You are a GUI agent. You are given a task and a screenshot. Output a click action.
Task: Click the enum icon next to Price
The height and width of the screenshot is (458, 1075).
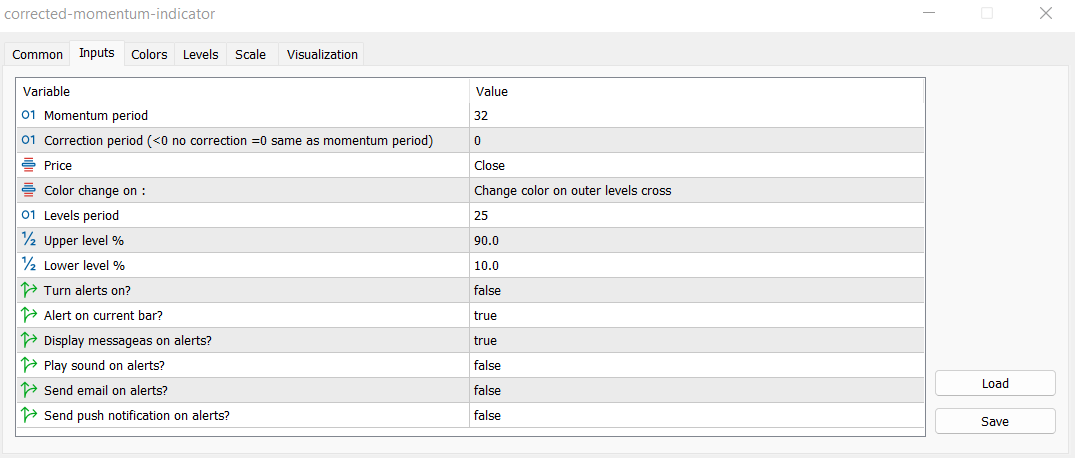coord(28,166)
